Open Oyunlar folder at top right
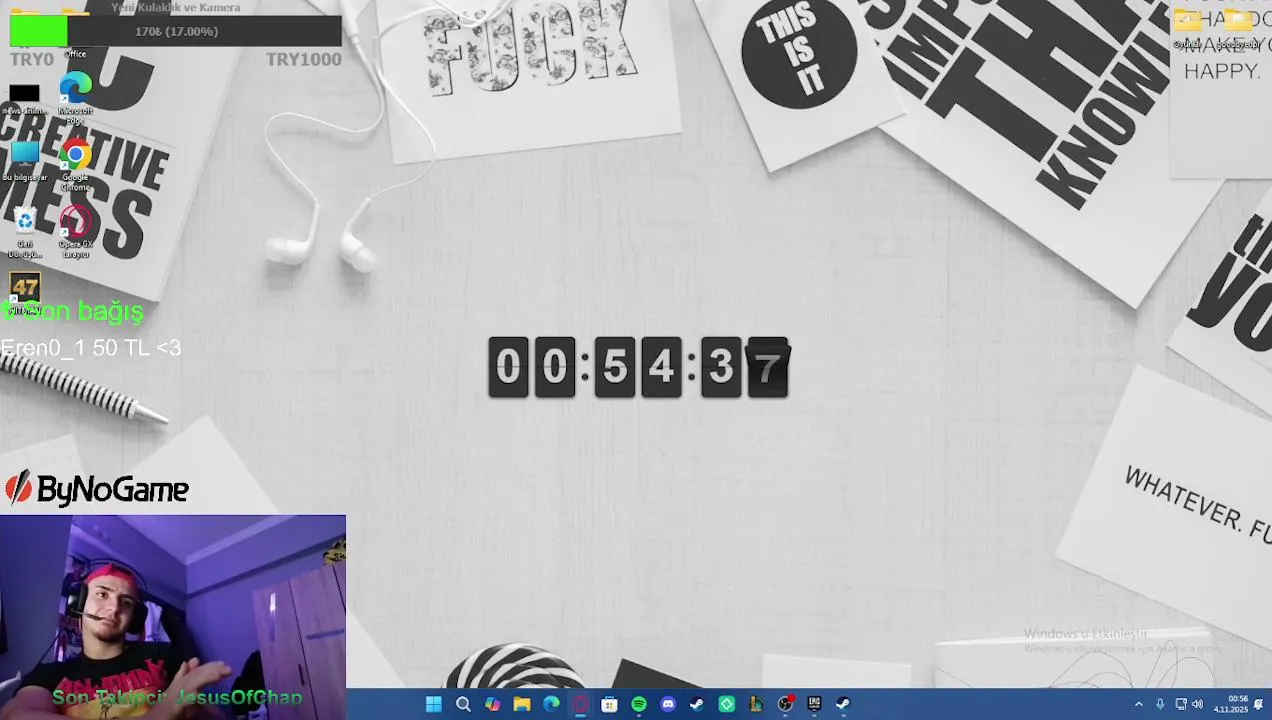 pyautogui.click(x=1187, y=28)
